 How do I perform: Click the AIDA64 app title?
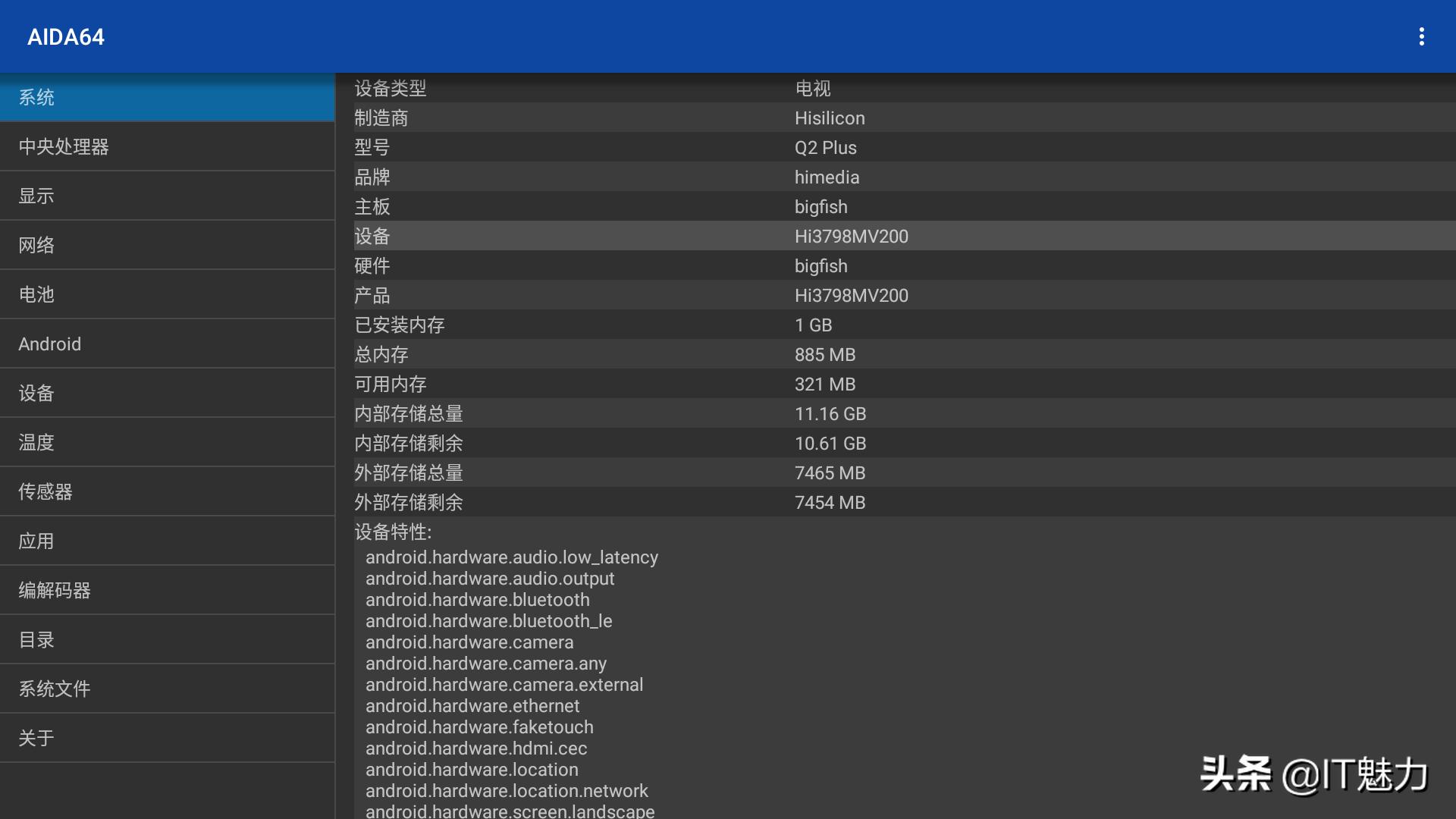(x=65, y=36)
